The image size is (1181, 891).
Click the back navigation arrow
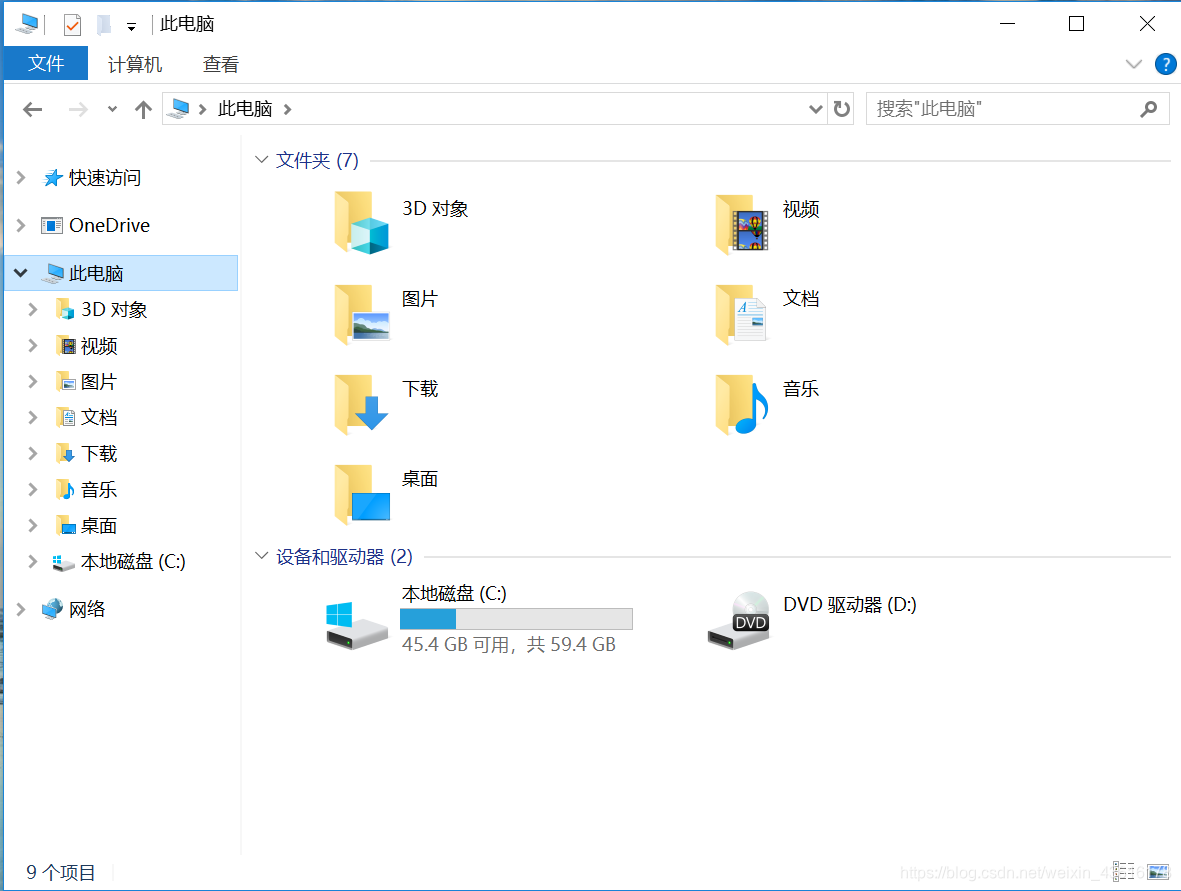tap(32, 110)
